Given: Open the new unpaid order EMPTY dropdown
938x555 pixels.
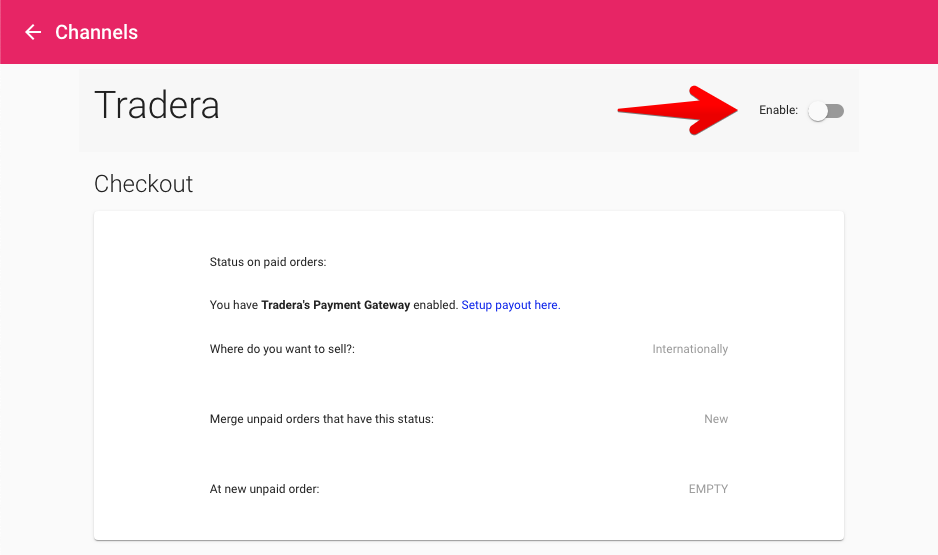Looking at the screenshot, I should (x=708, y=489).
